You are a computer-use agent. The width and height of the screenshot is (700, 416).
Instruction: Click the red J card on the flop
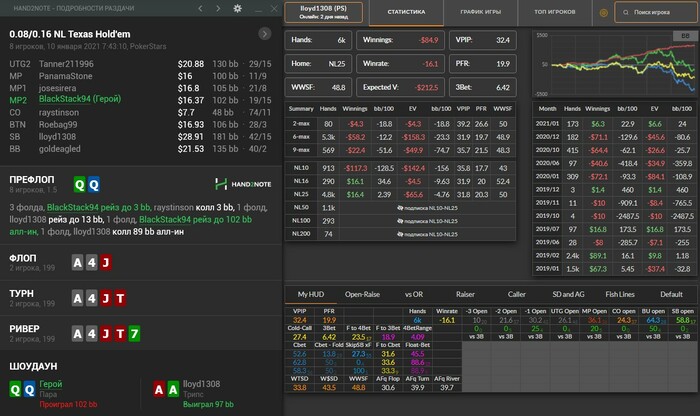tap(106, 262)
